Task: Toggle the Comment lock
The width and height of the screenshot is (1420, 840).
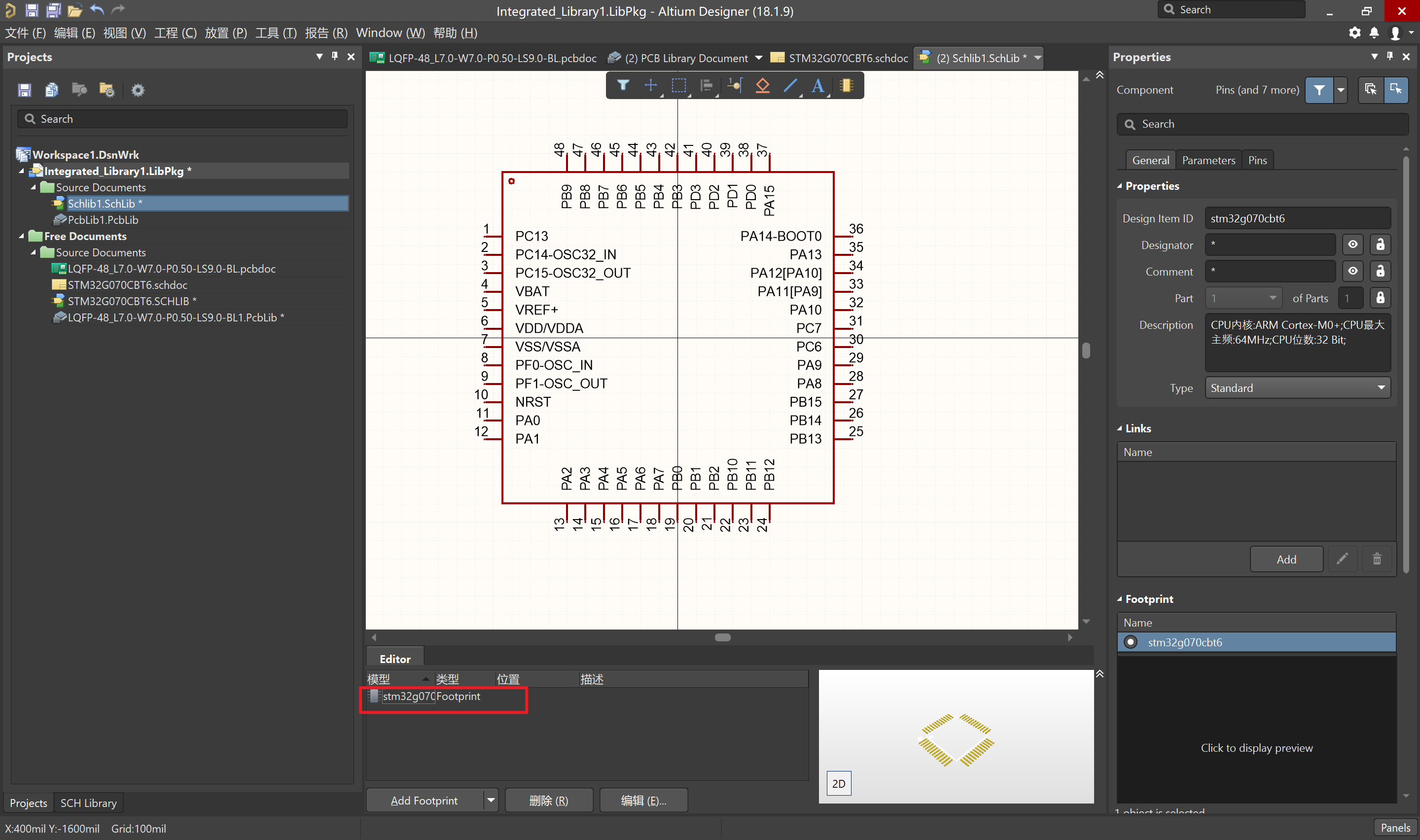Action: (x=1381, y=271)
